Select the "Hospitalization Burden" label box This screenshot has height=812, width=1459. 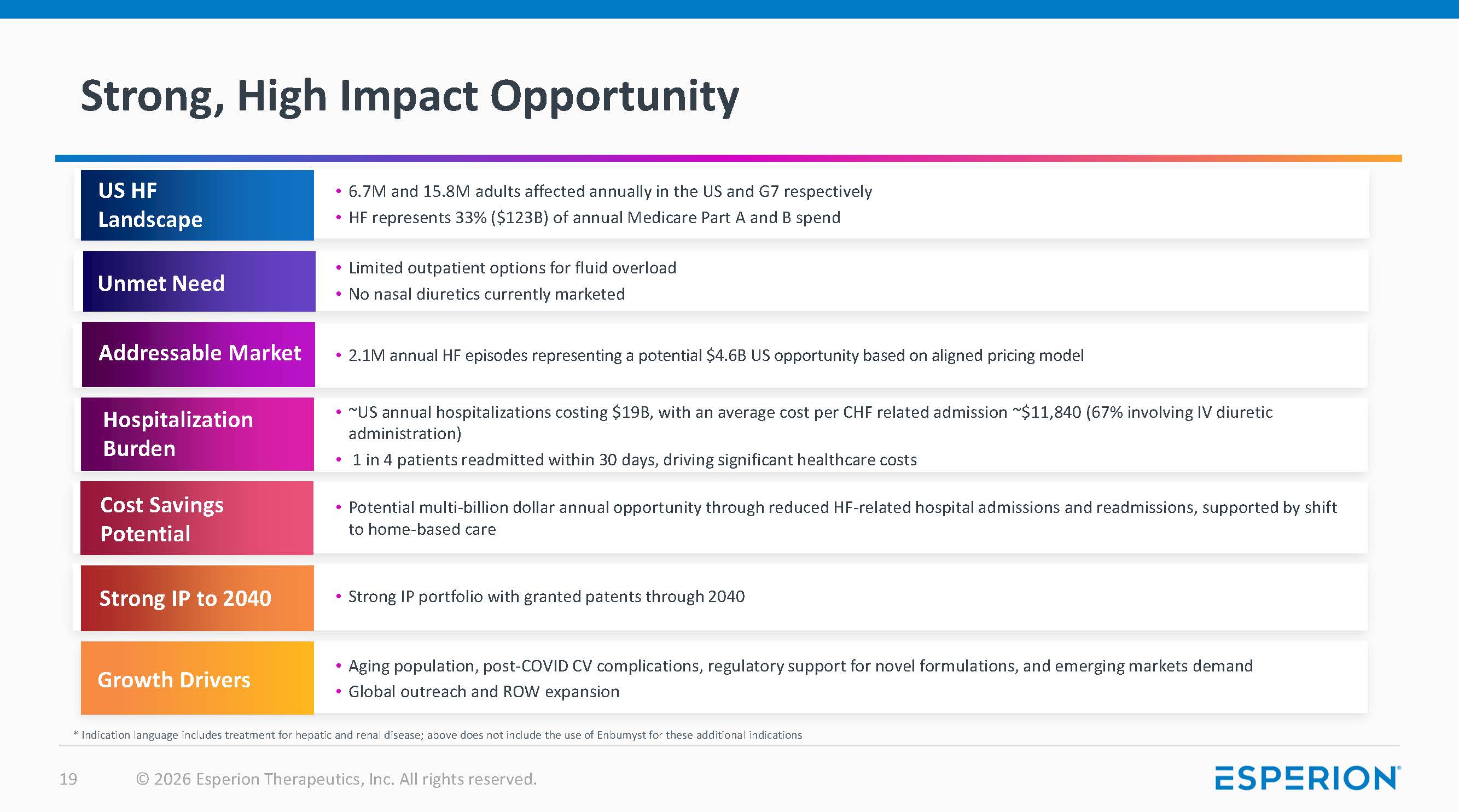point(197,434)
